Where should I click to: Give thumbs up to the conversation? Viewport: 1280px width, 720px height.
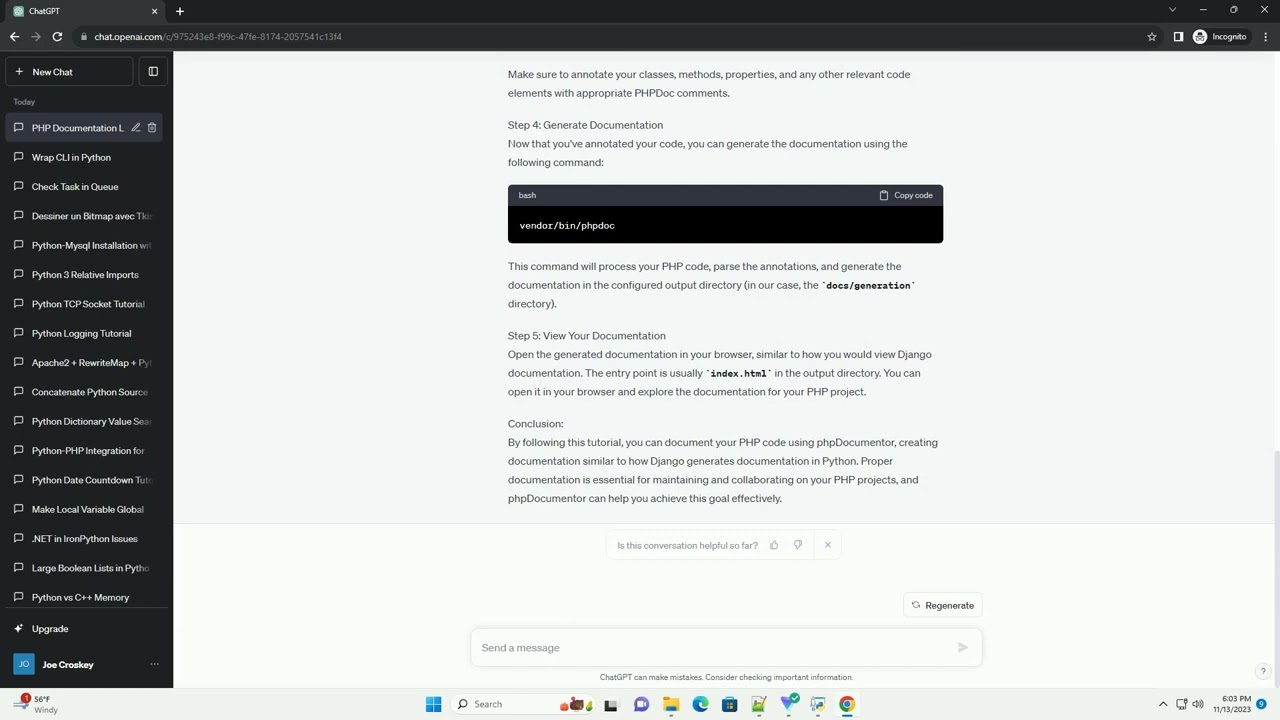(774, 545)
